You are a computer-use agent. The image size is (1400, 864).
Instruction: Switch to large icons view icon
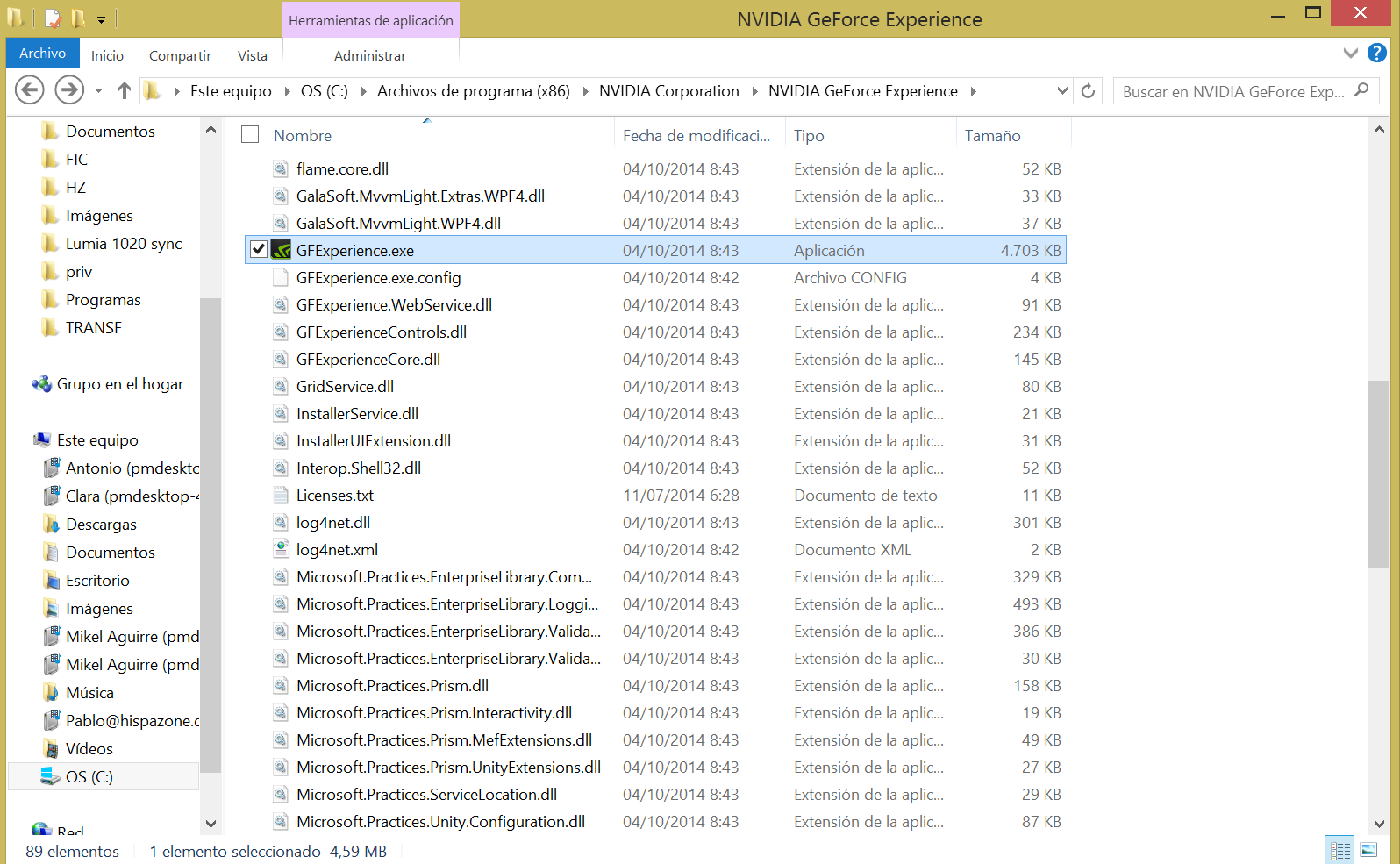[x=1368, y=850]
